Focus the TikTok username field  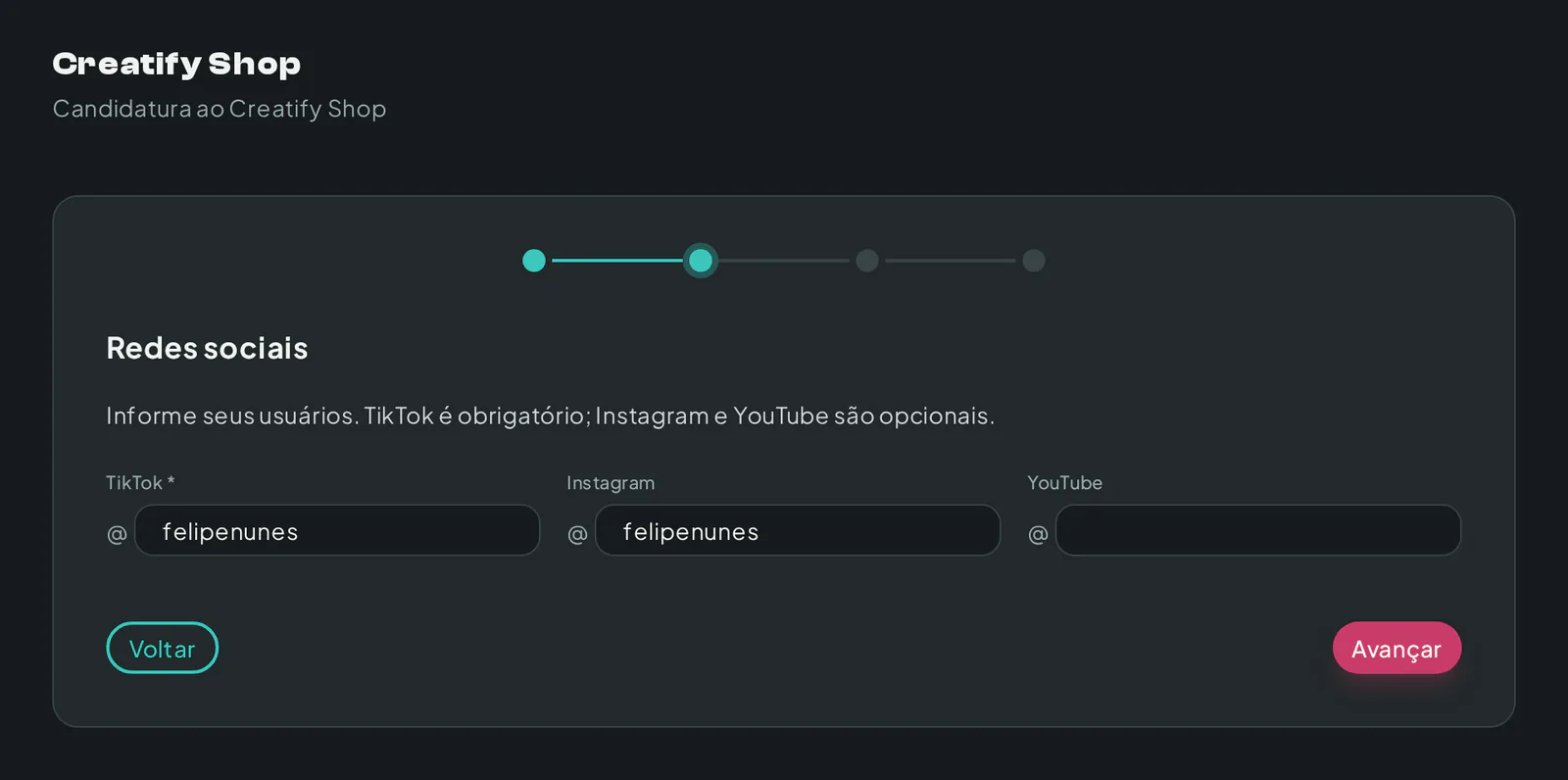[x=337, y=530]
